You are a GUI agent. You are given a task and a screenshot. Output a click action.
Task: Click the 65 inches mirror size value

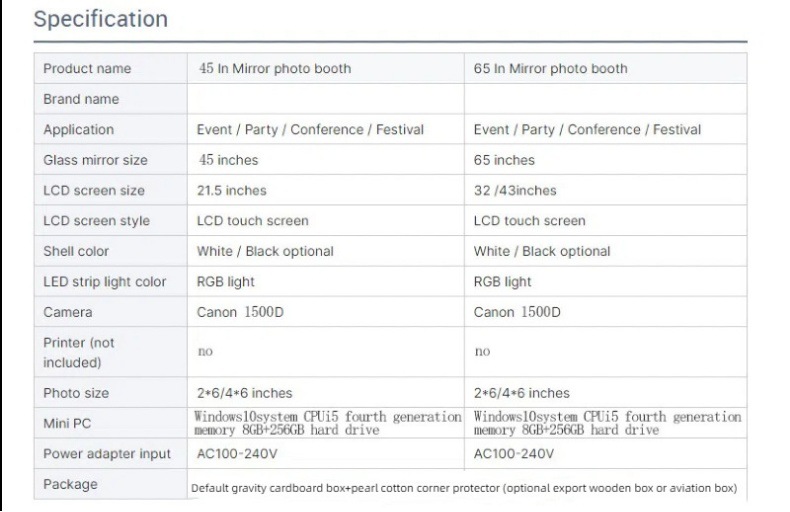click(x=504, y=160)
